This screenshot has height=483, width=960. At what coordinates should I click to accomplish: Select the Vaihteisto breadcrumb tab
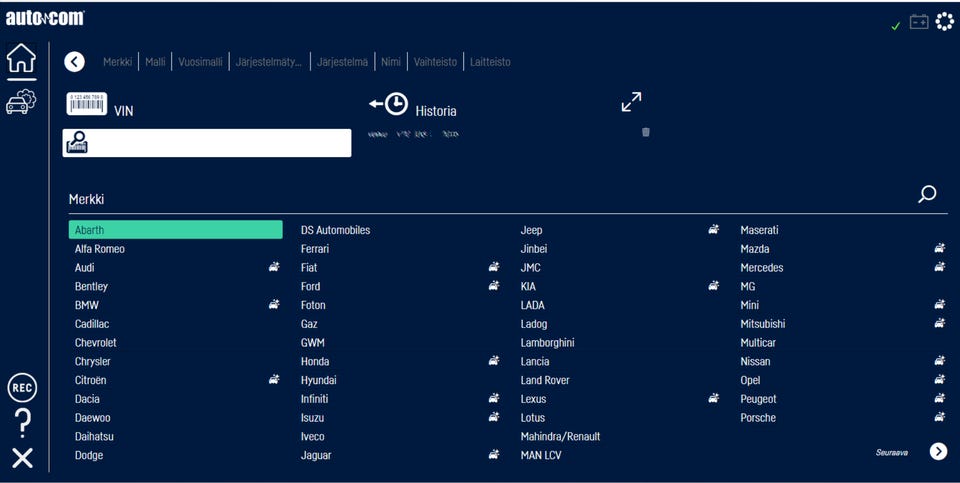click(x=435, y=62)
